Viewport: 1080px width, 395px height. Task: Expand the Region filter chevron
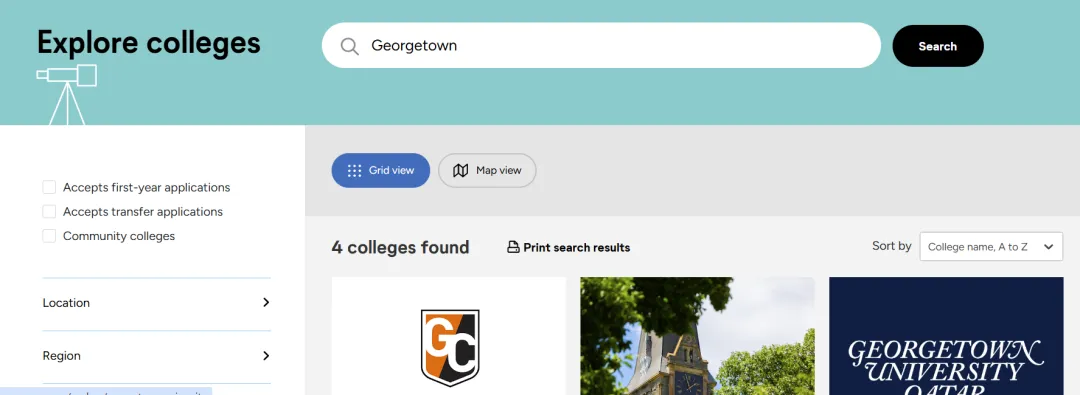pyautogui.click(x=266, y=356)
